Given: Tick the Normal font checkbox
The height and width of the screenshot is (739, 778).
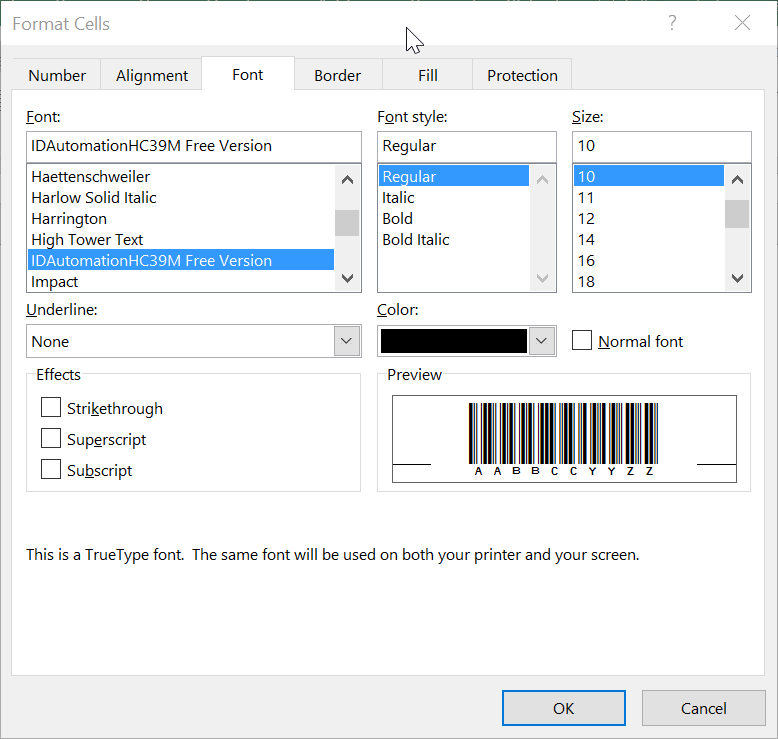Looking at the screenshot, I should point(582,340).
